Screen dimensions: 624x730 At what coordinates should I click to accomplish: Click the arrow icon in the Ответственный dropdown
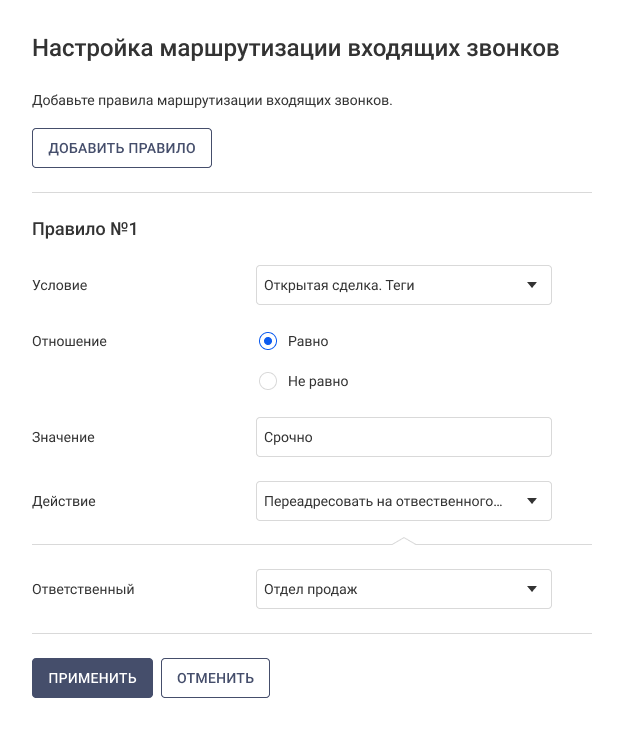531,589
